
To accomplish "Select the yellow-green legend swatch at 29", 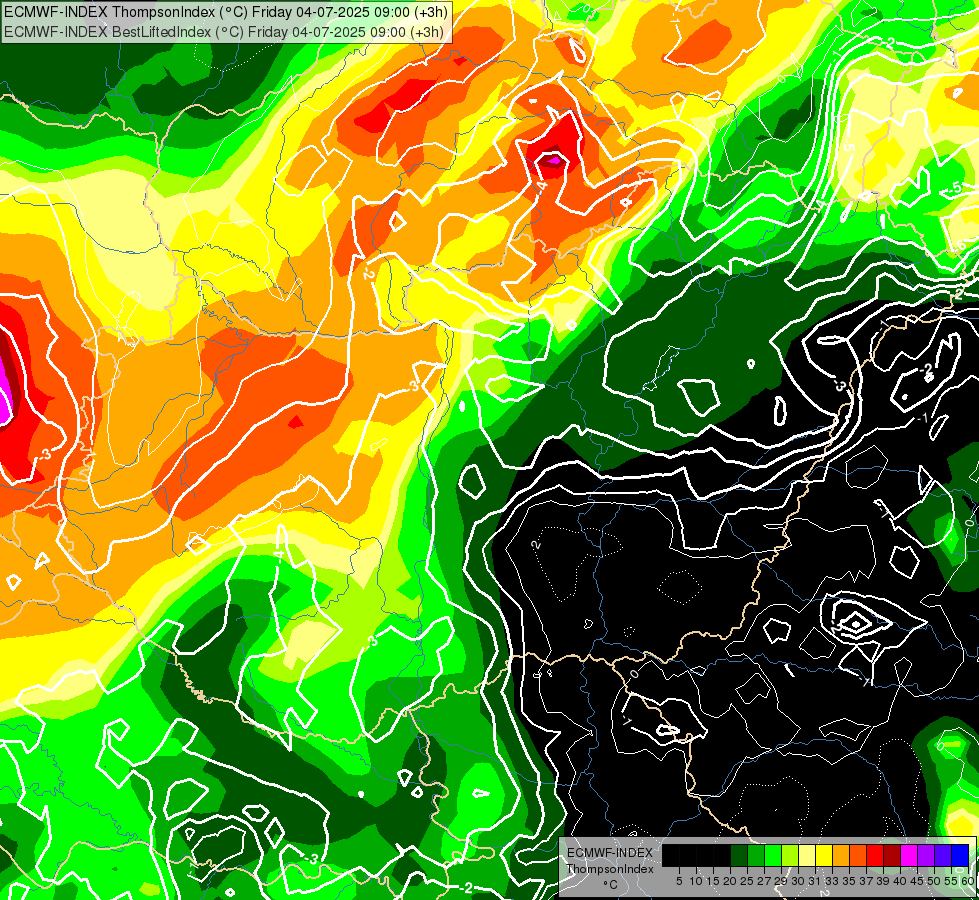I will [790, 855].
